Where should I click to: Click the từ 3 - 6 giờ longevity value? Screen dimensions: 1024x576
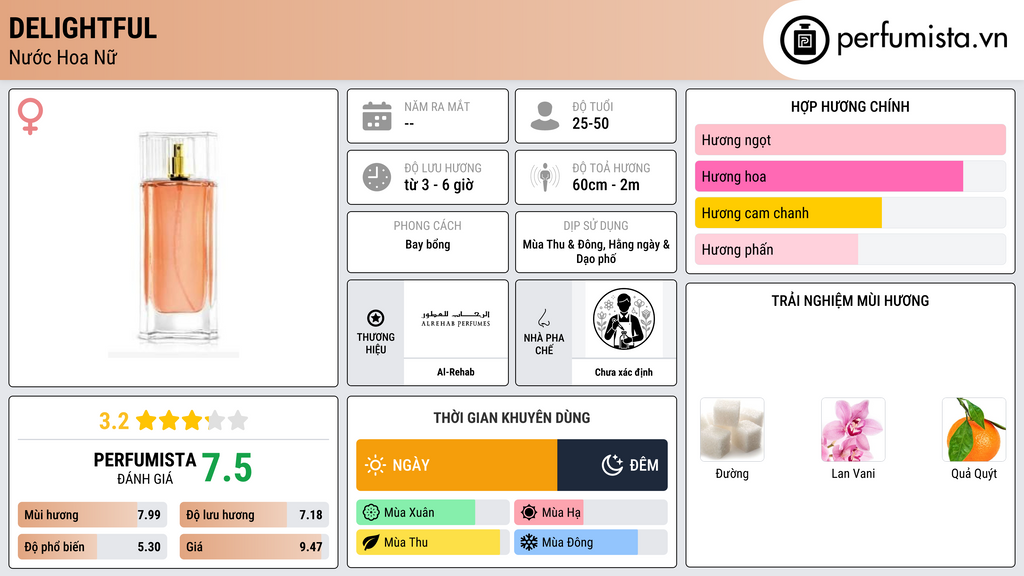tap(438, 185)
